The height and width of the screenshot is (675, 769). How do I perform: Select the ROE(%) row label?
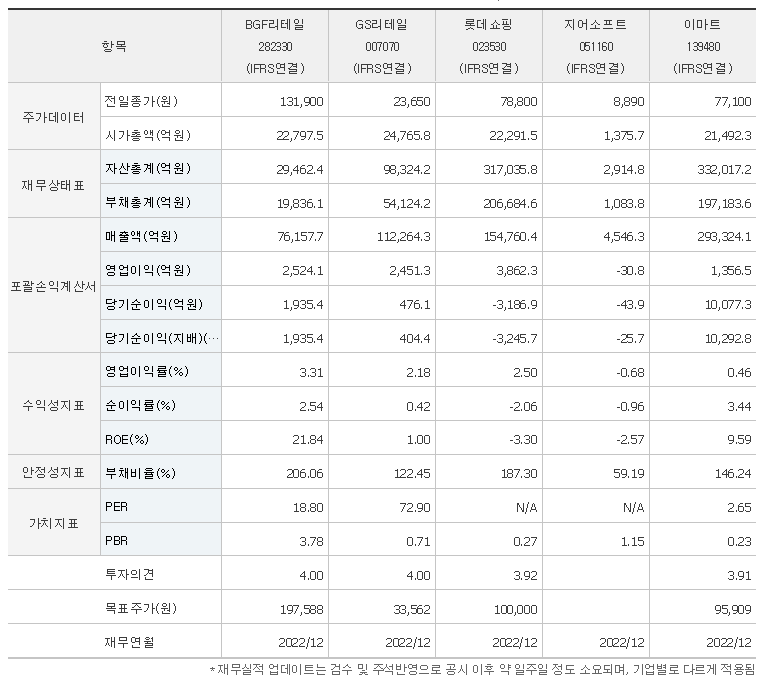[x=127, y=439]
